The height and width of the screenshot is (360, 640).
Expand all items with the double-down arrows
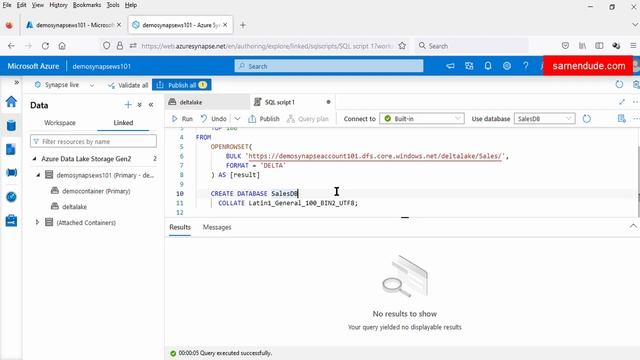click(x=140, y=105)
